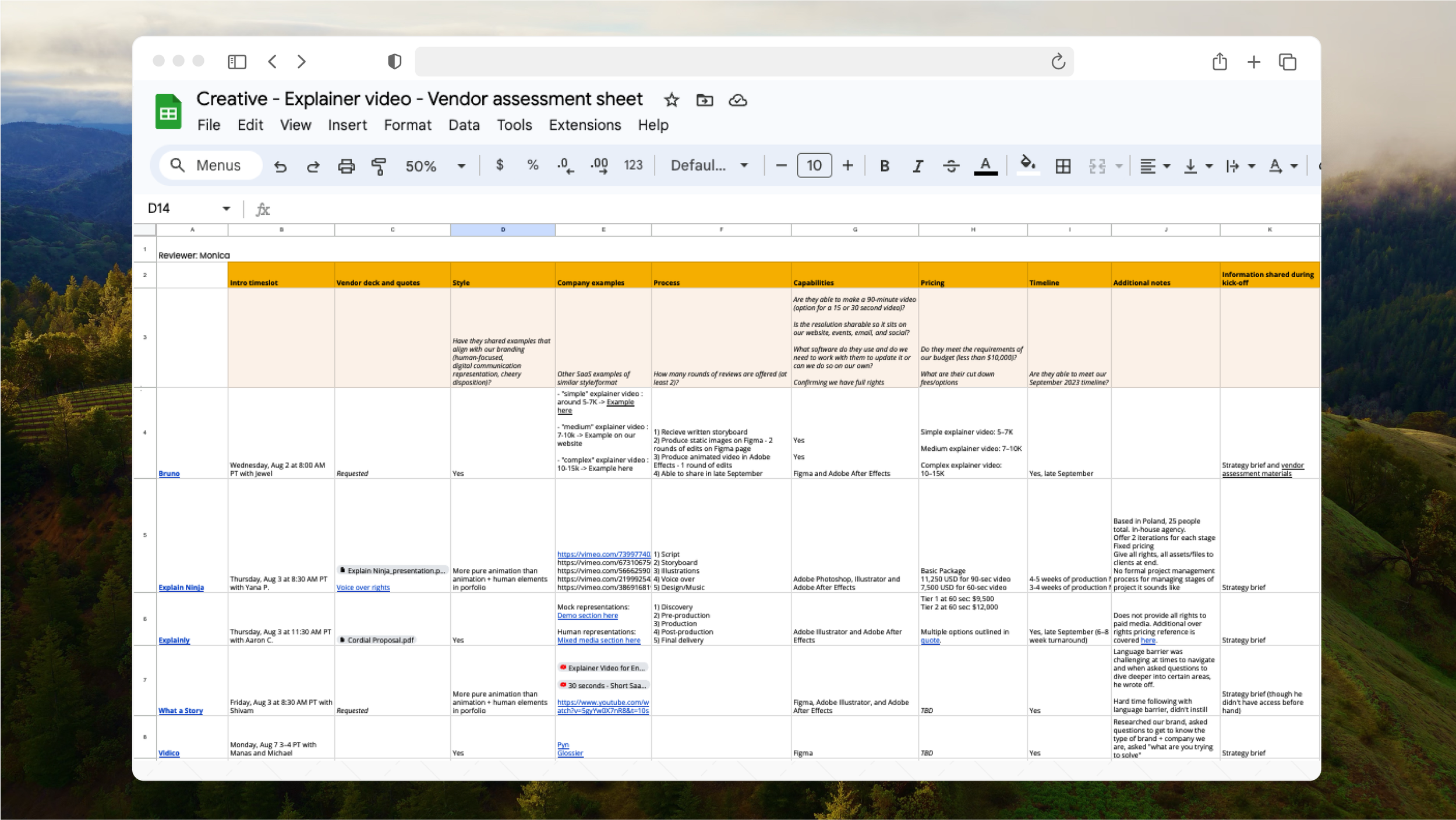Image resolution: width=1456 pixels, height=820 pixels.
Task: Decrease decimal places
Action: pos(566,166)
